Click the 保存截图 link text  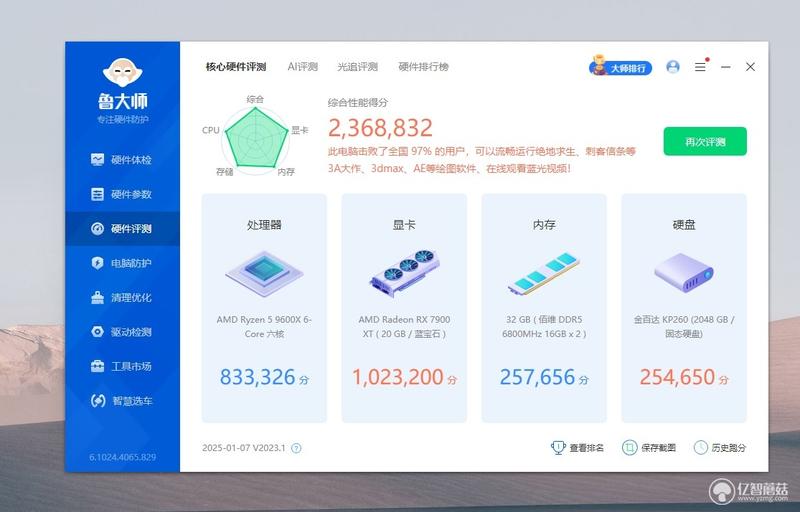[x=658, y=448]
